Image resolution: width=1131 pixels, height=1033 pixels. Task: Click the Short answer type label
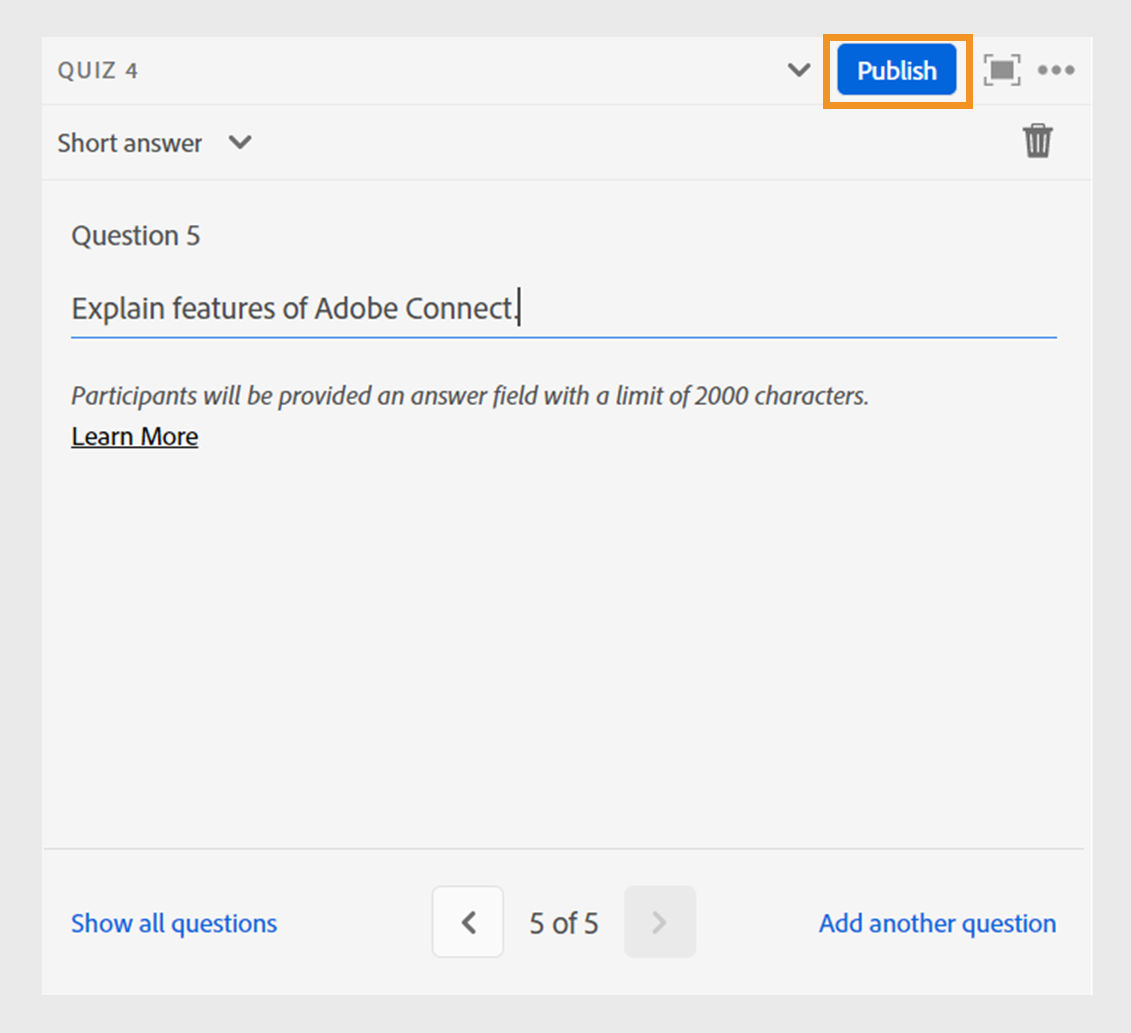coord(130,143)
